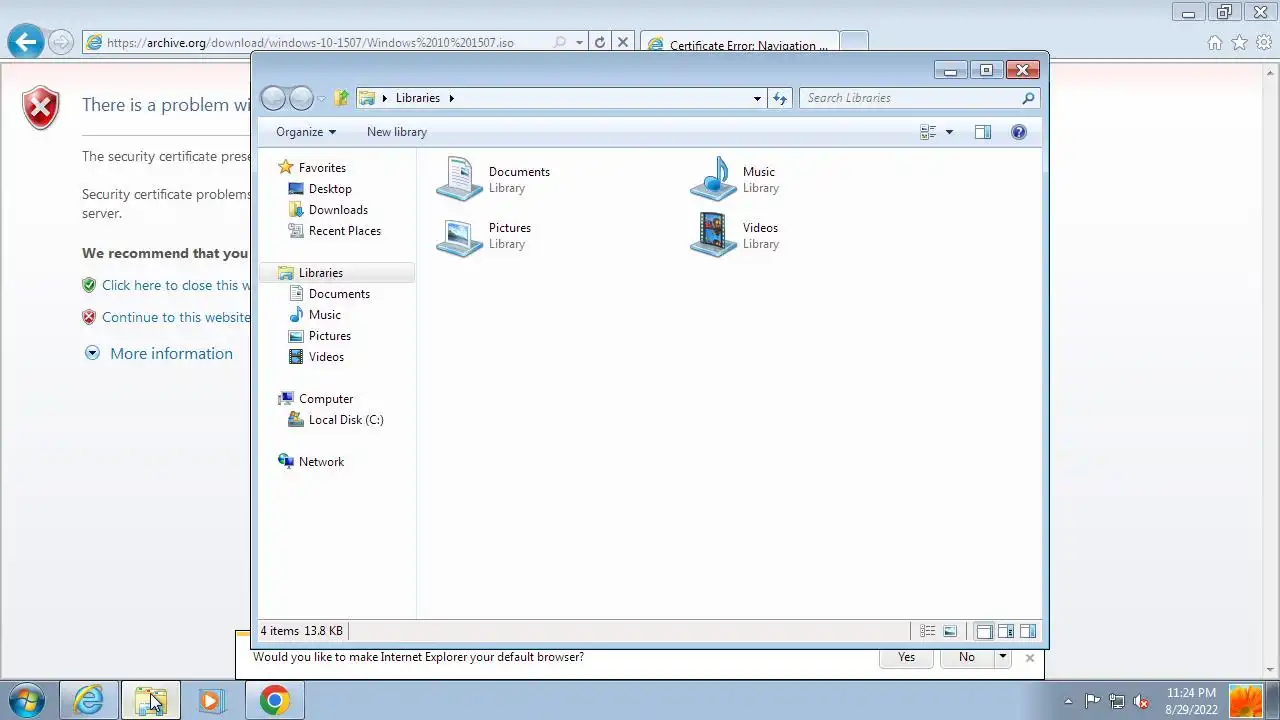Dismiss default browser notification bar

tap(1030, 657)
